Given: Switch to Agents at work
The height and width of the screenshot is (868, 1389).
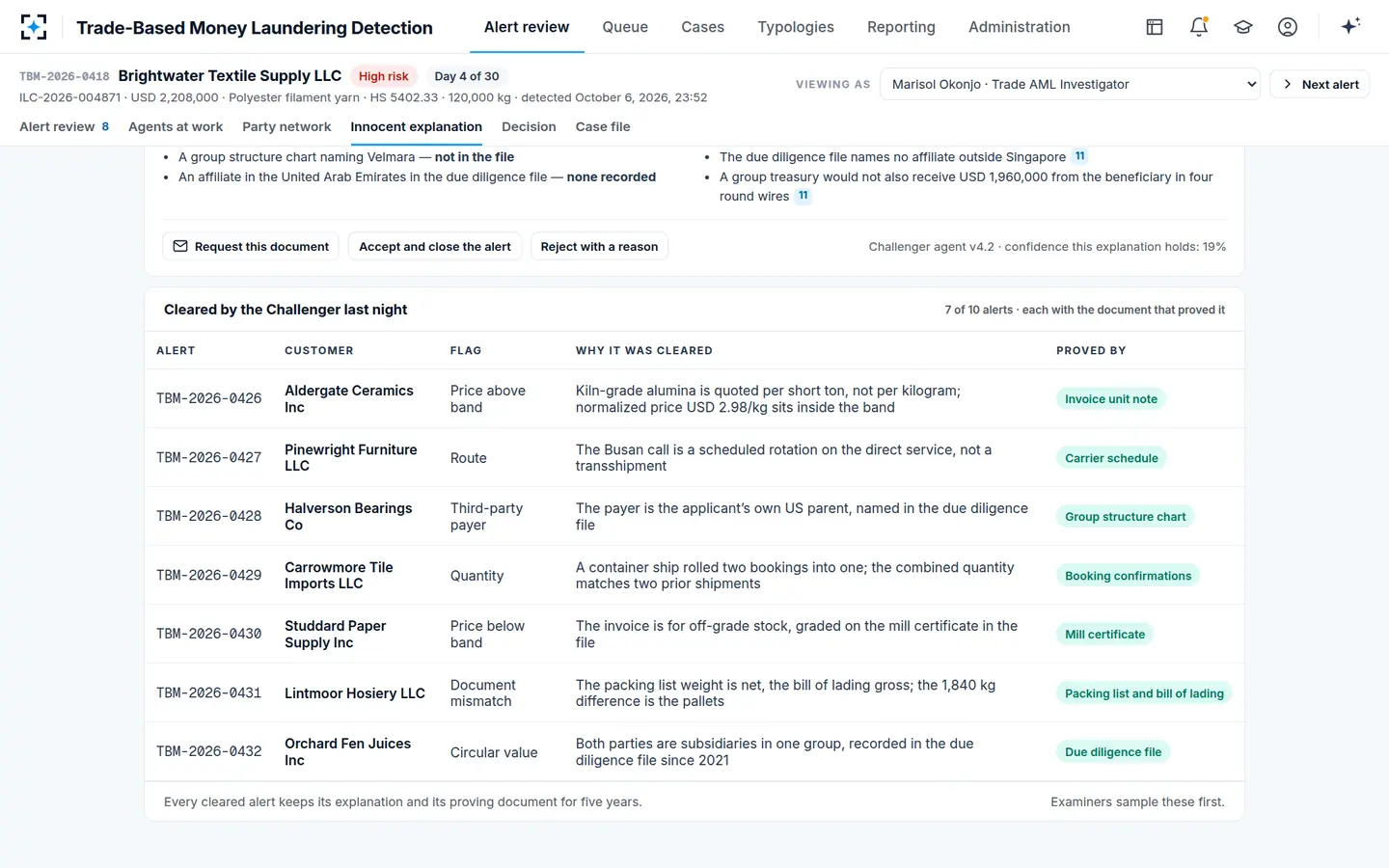Looking at the screenshot, I should (176, 126).
